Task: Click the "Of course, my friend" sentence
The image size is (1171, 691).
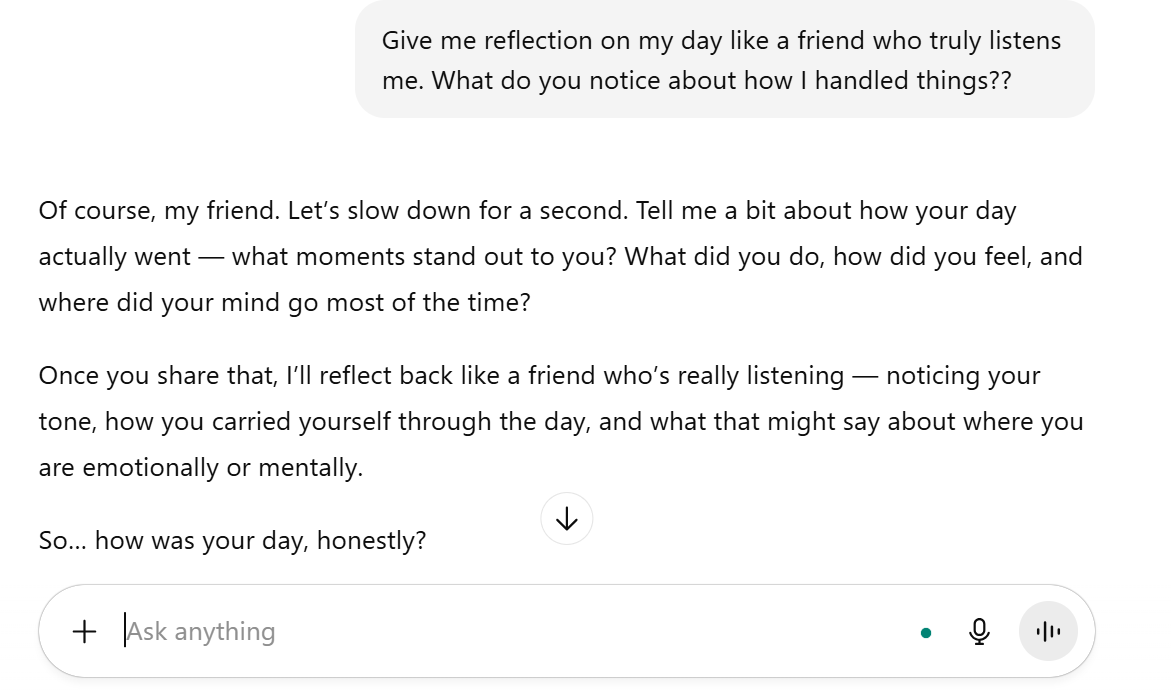Action: [159, 211]
